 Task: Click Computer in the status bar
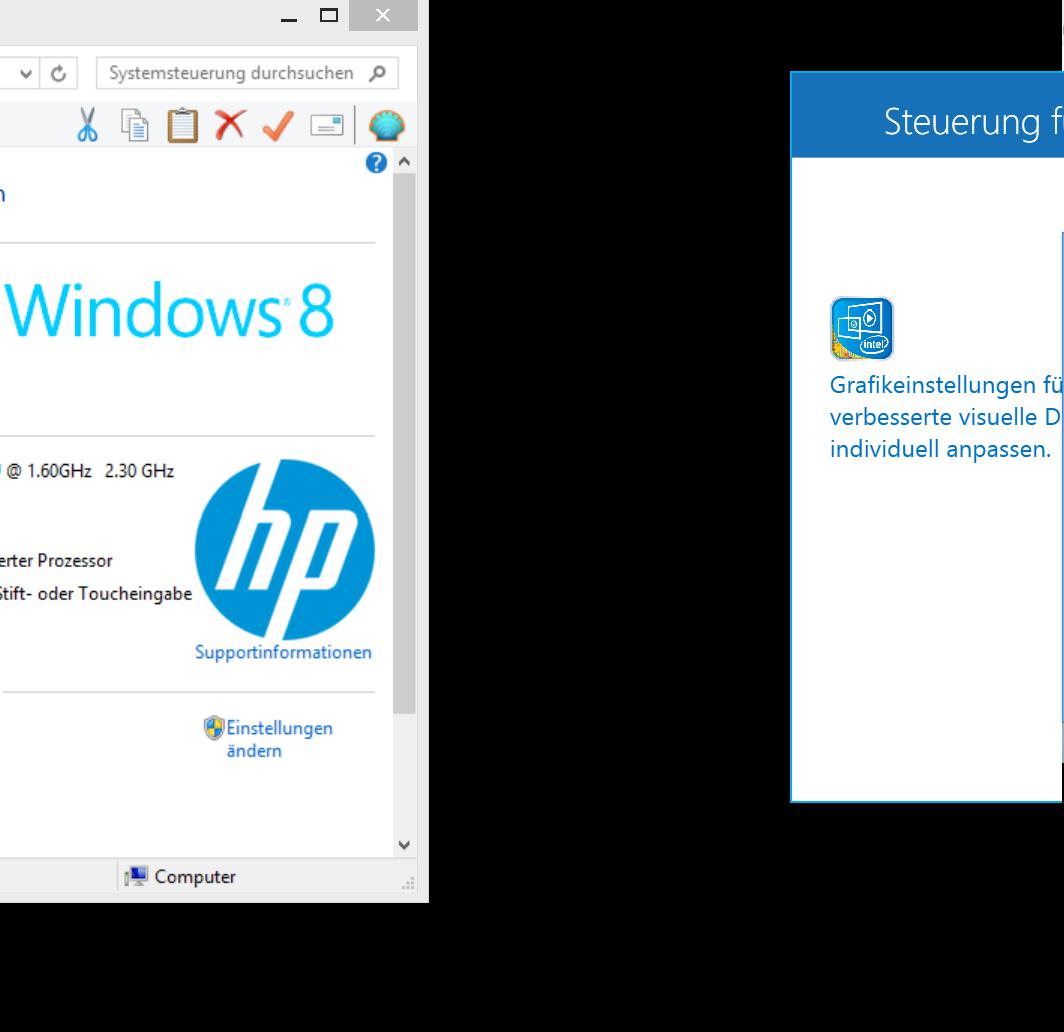195,877
